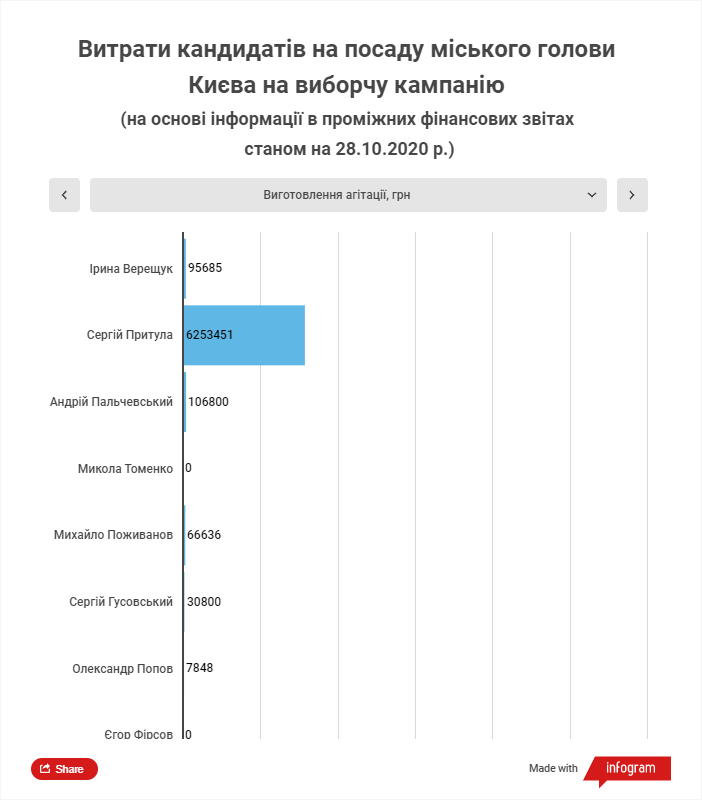Click the next chart arrow button
This screenshot has width=702, height=800.
point(632,195)
